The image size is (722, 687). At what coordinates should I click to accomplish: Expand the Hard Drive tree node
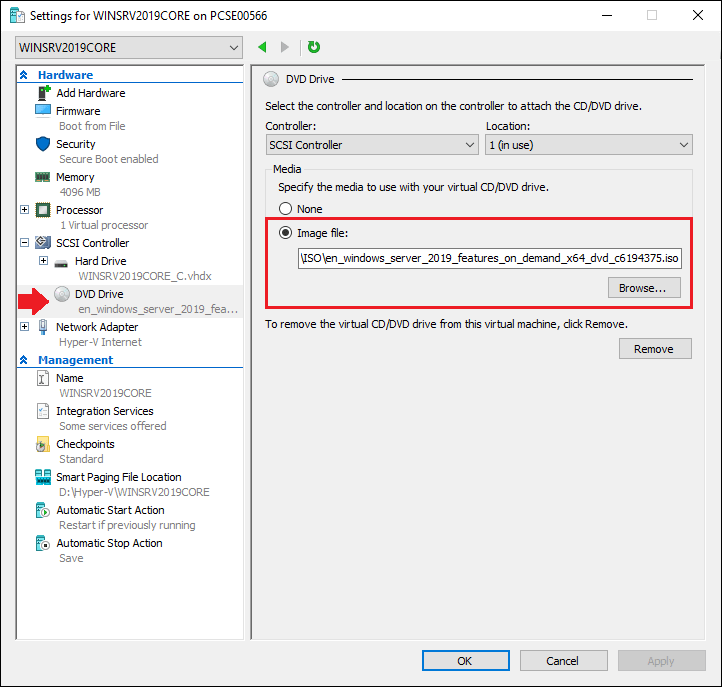coord(43,261)
